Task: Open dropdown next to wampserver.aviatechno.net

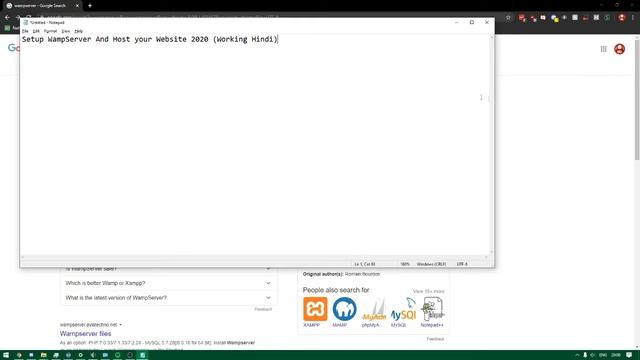Action: (120, 325)
